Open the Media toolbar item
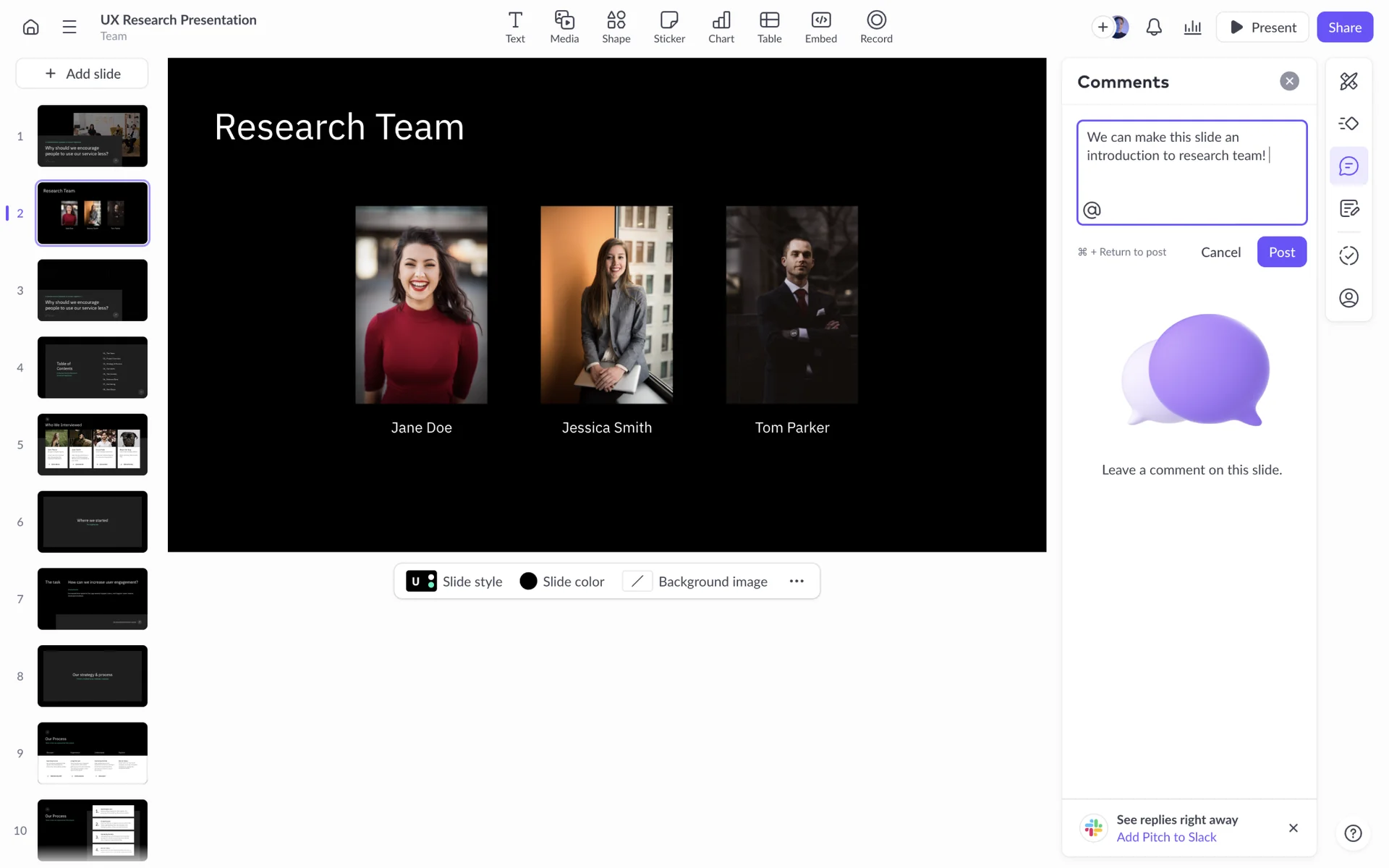Image resolution: width=1389 pixels, height=868 pixels. tap(564, 27)
